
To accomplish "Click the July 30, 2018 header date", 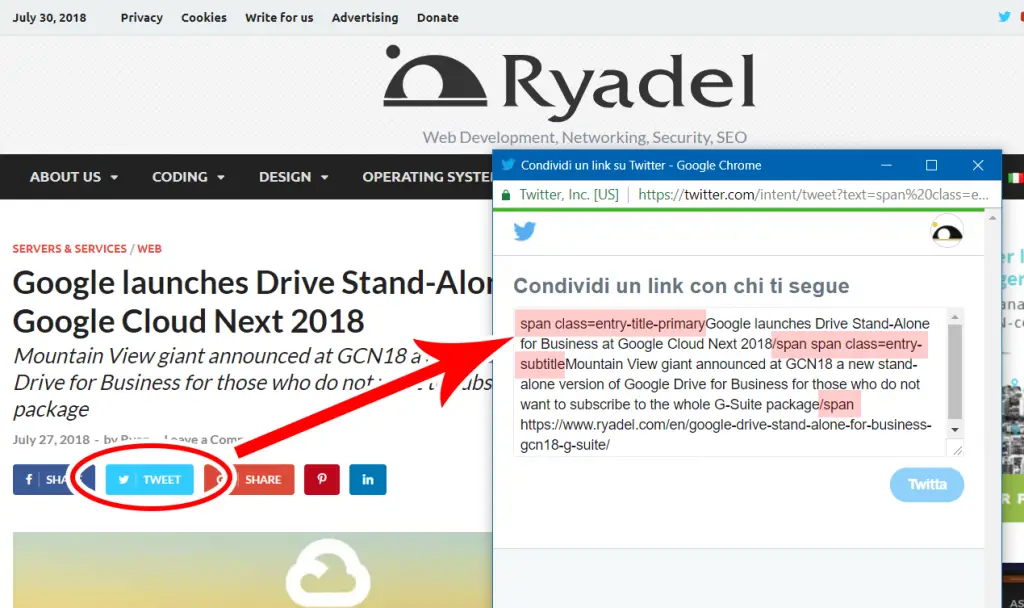I will (x=49, y=18).
